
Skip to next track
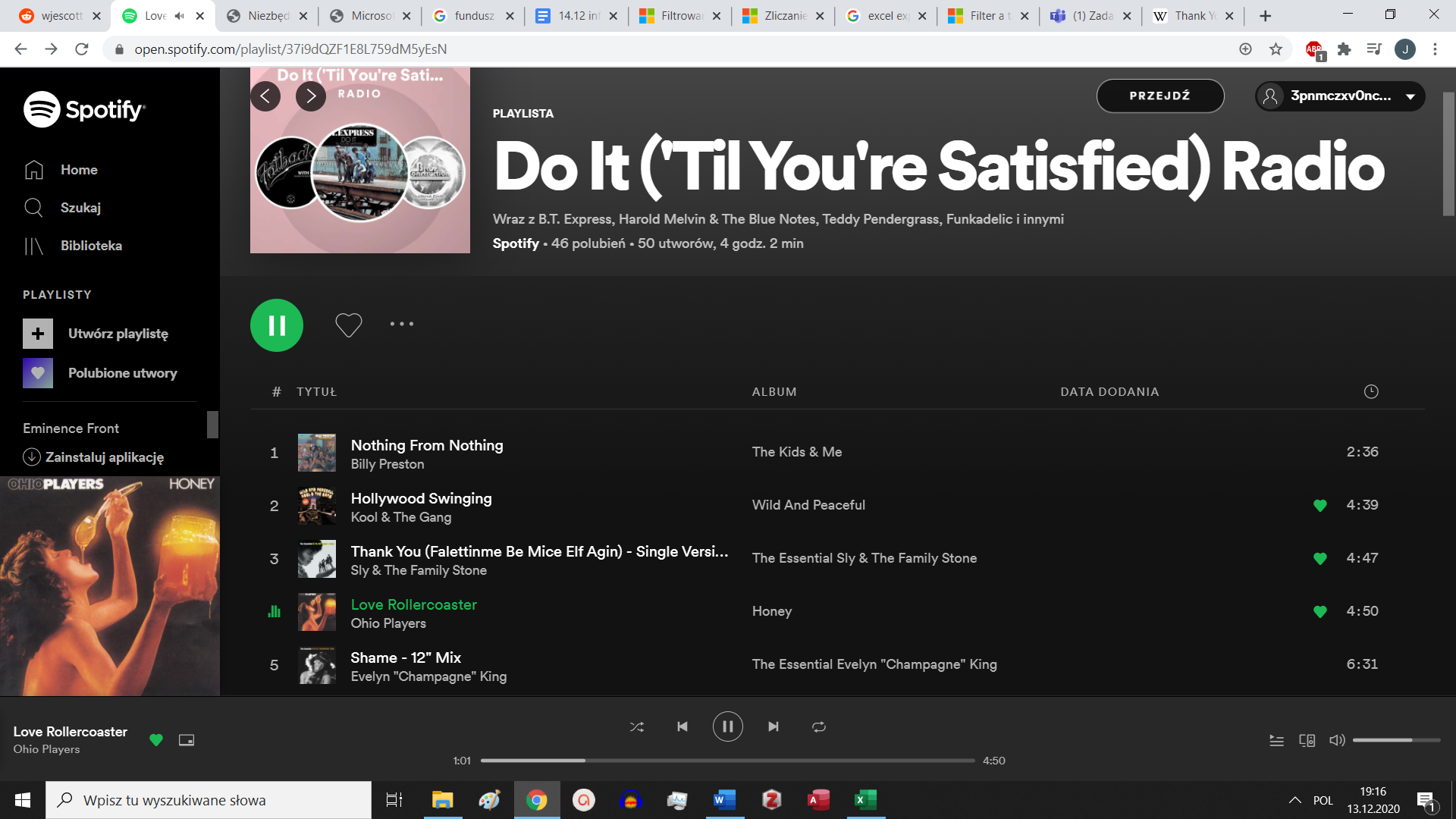coord(773,726)
